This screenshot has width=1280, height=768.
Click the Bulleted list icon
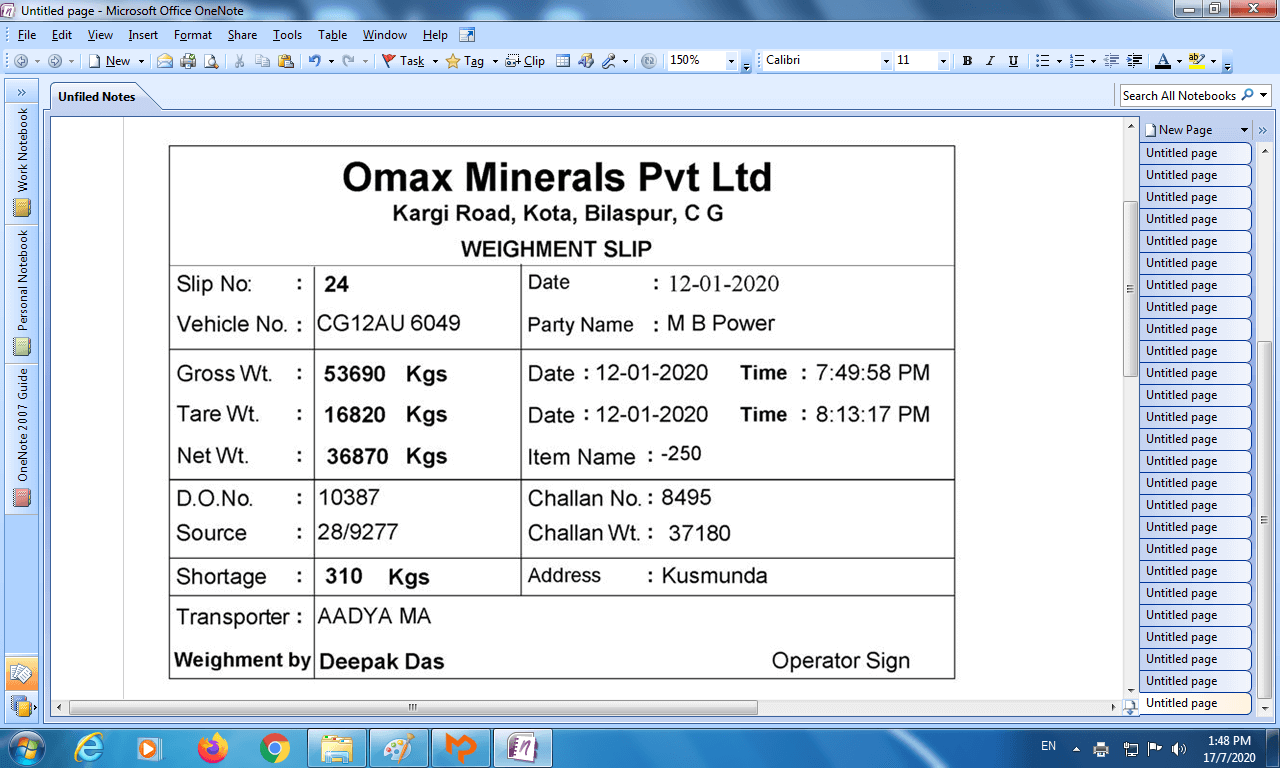coord(1042,61)
